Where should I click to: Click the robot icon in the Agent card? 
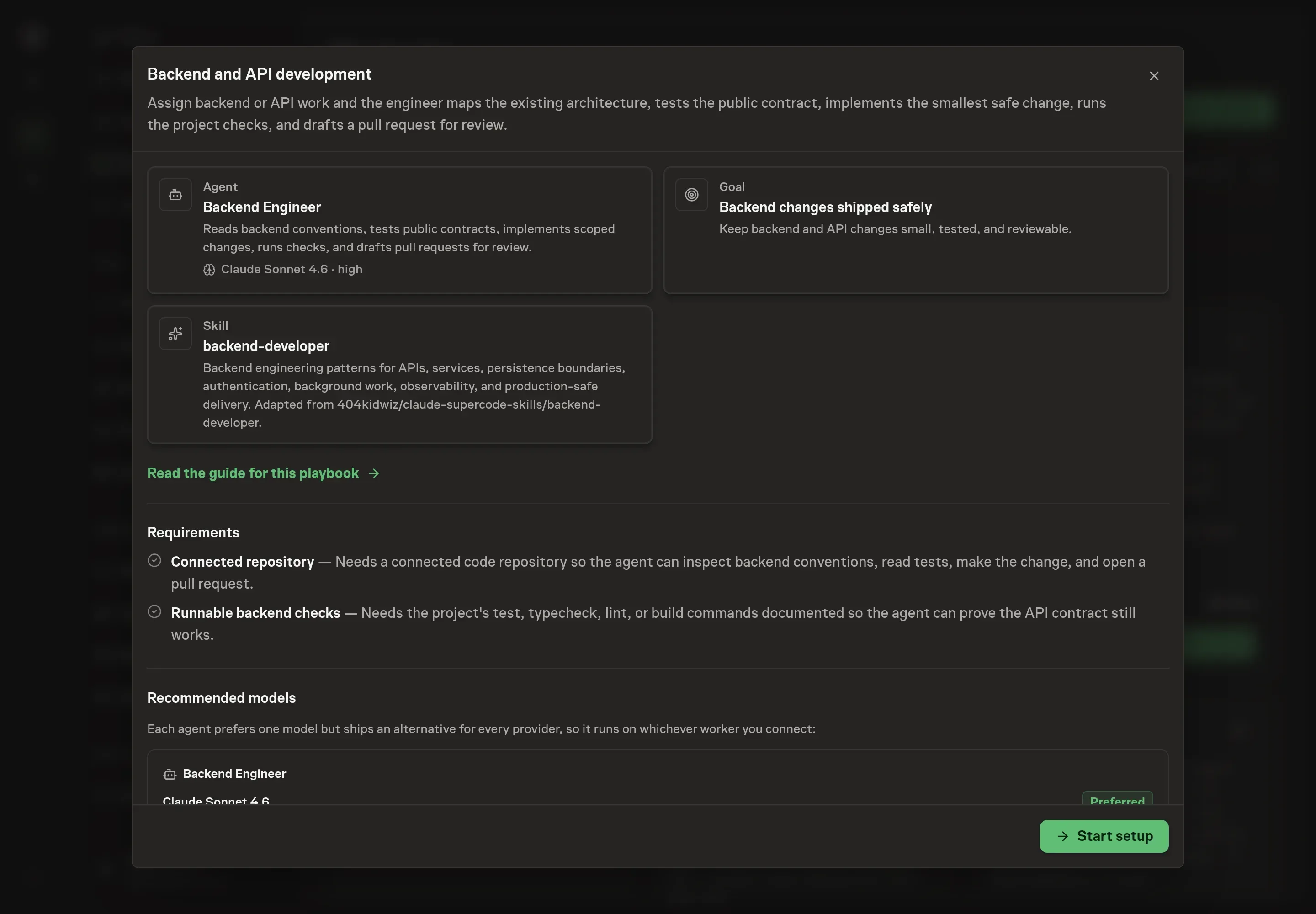175,195
